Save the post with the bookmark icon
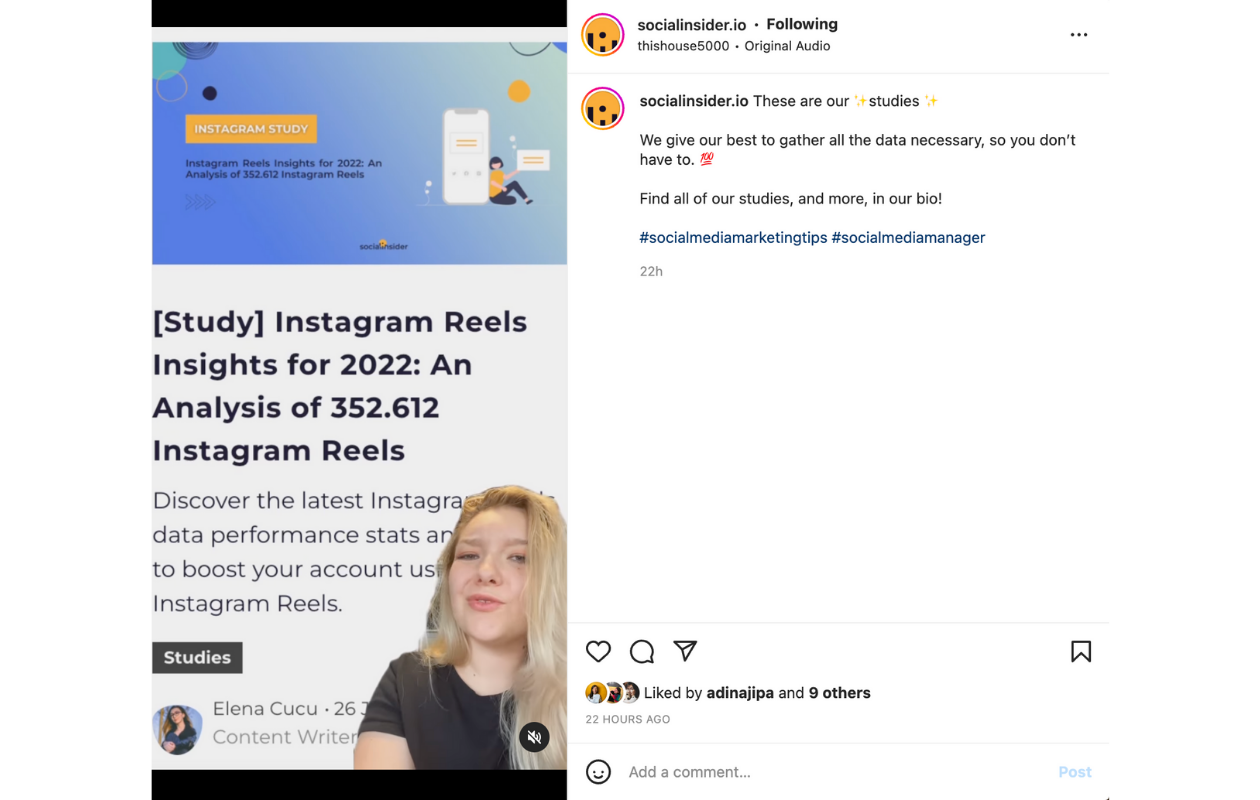The width and height of the screenshot is (1260, 800). (1081, 652)
